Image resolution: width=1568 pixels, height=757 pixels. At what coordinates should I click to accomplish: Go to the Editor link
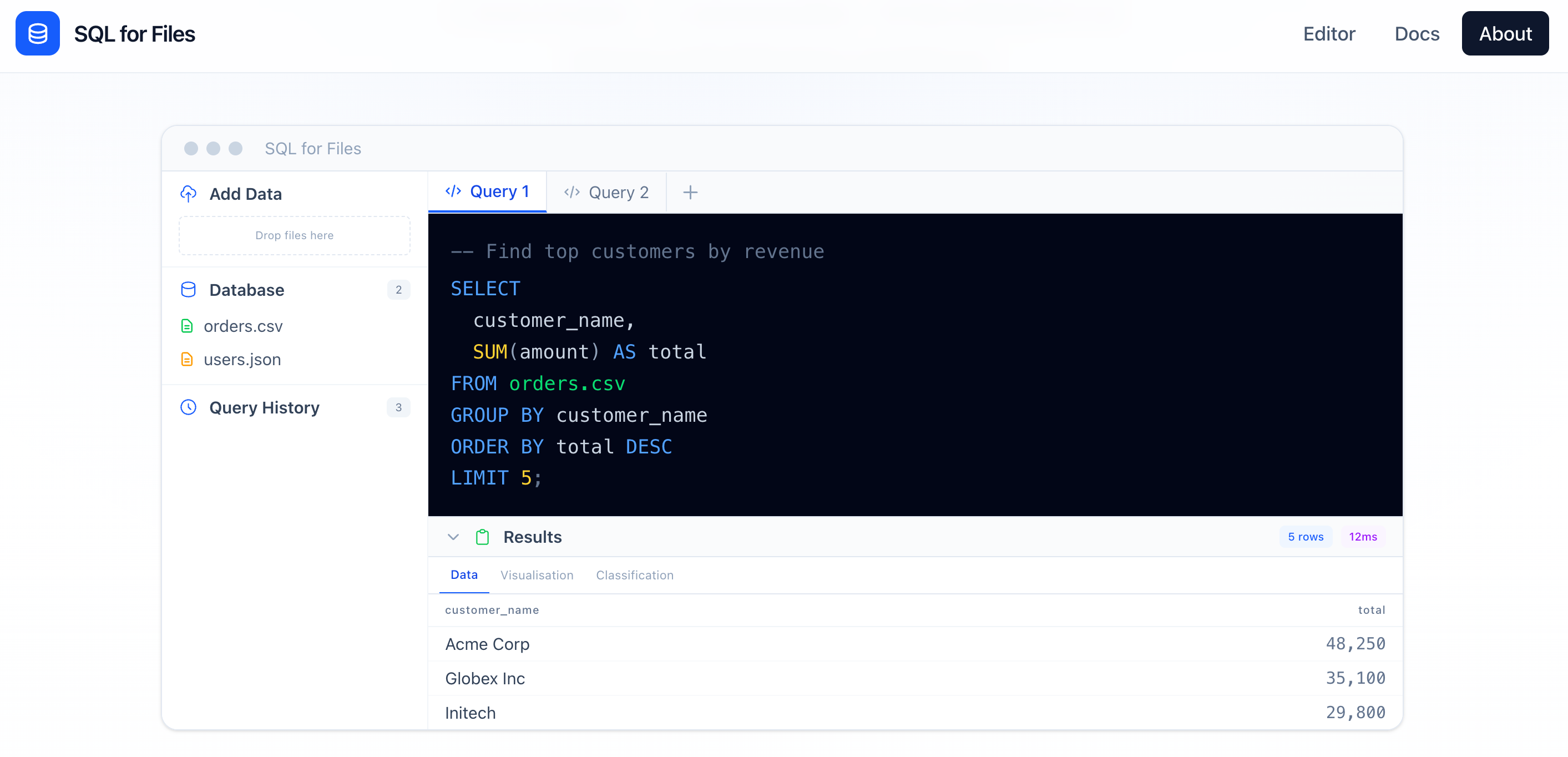coord(1328,33)
